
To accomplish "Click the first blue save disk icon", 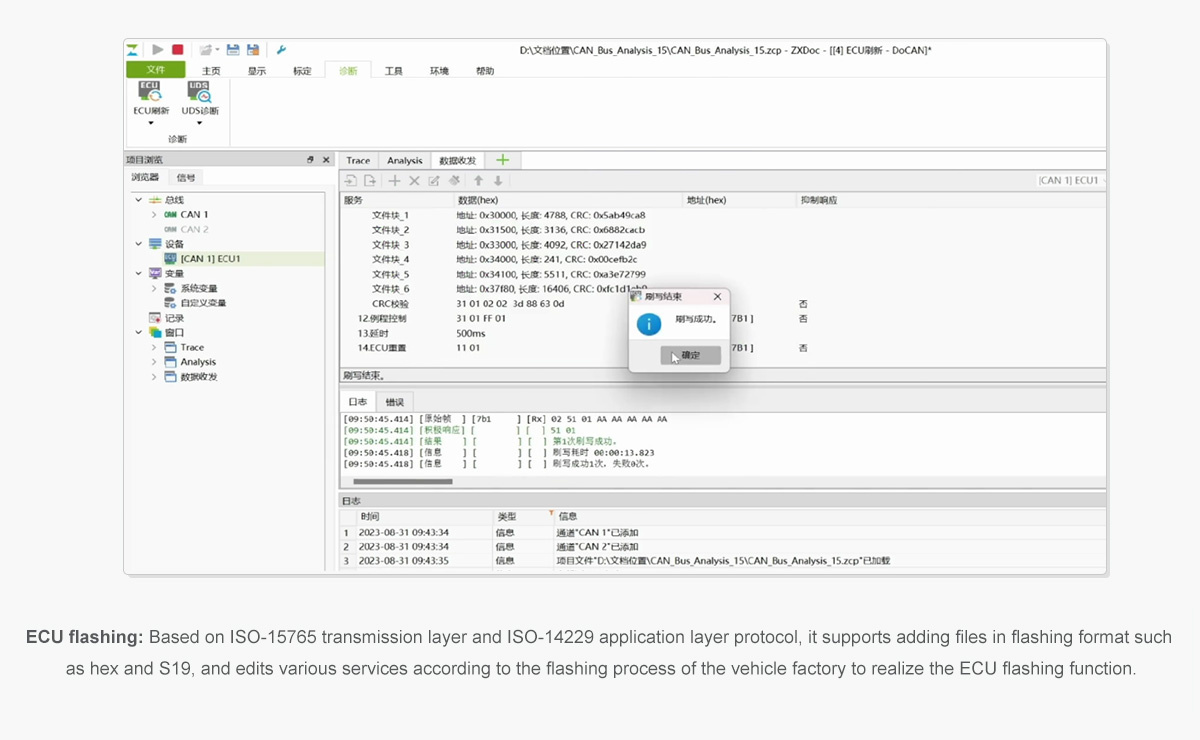I will coord(233,49).
